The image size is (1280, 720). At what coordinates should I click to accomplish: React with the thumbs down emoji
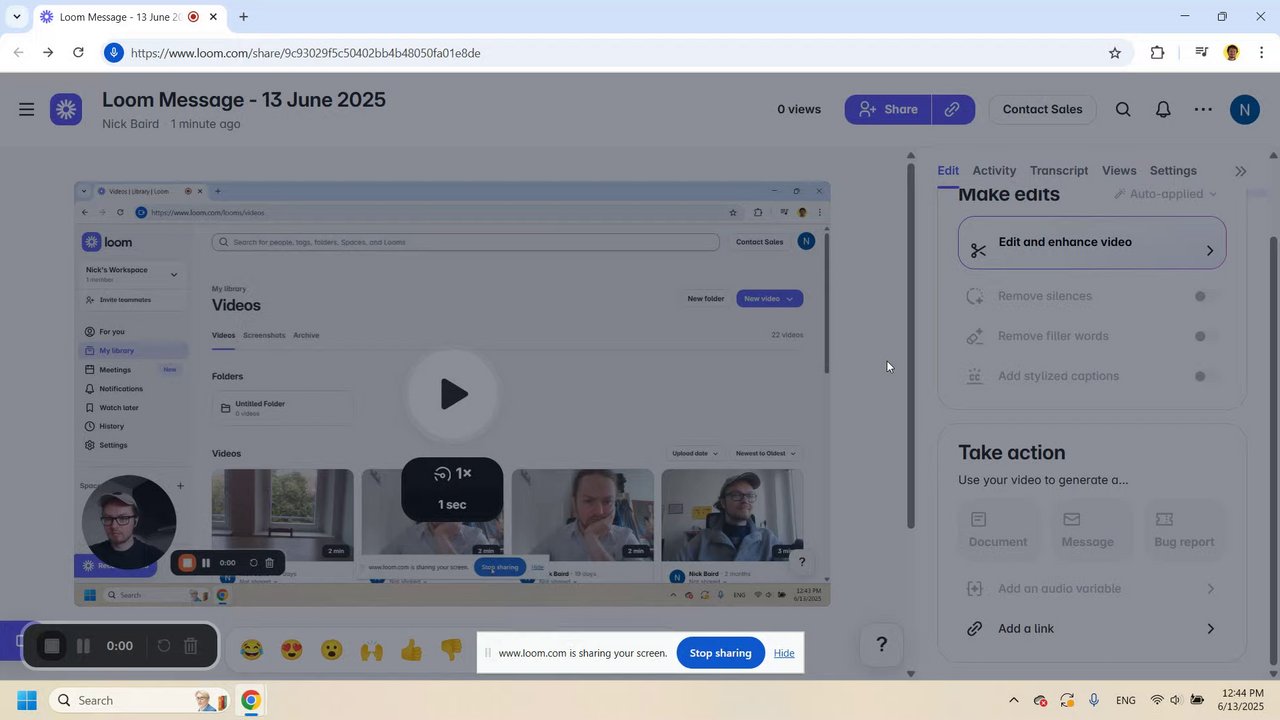point(451,650)
